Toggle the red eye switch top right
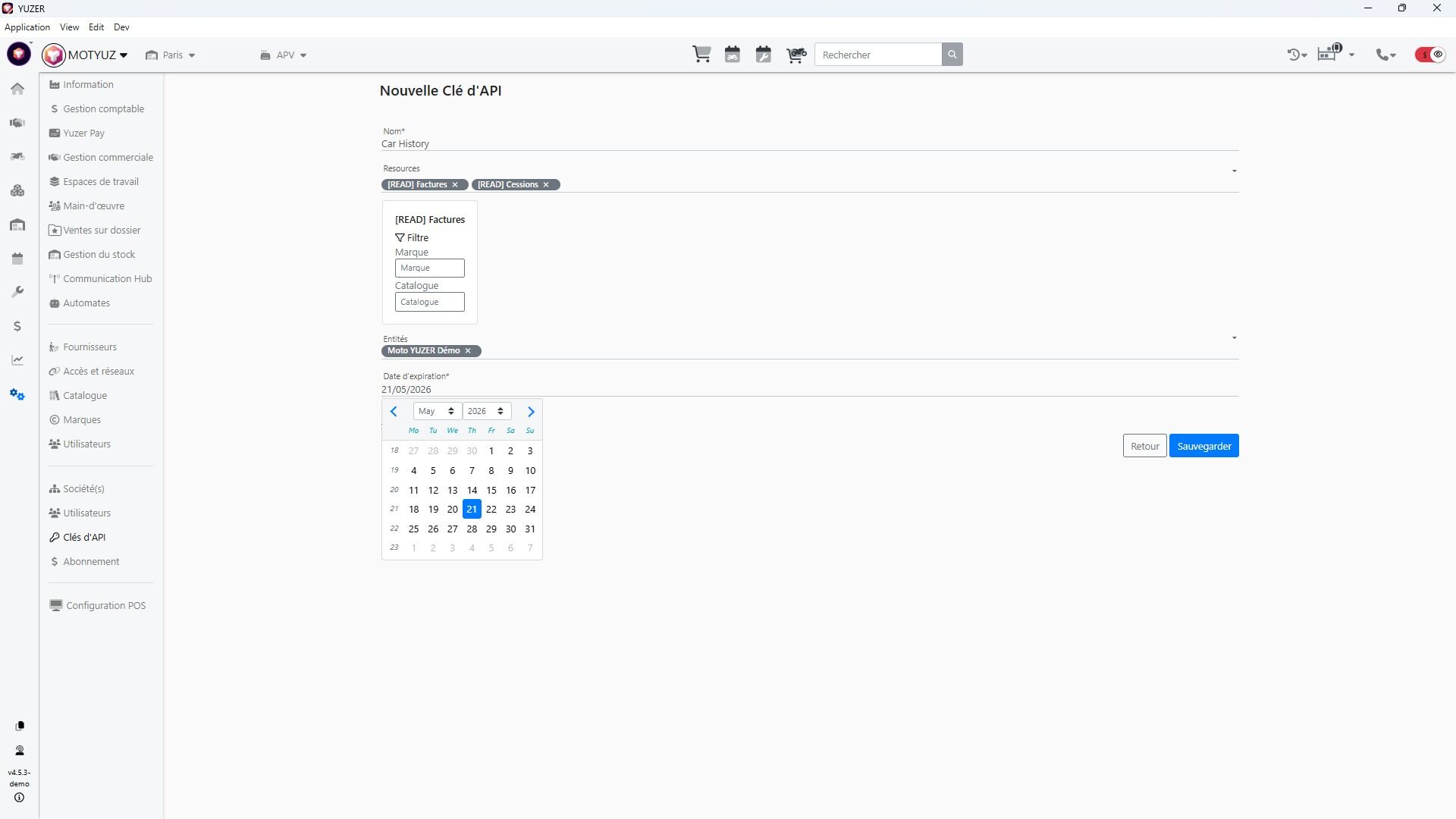Viewport: 1456px width, 819px height. [1430, 55]
